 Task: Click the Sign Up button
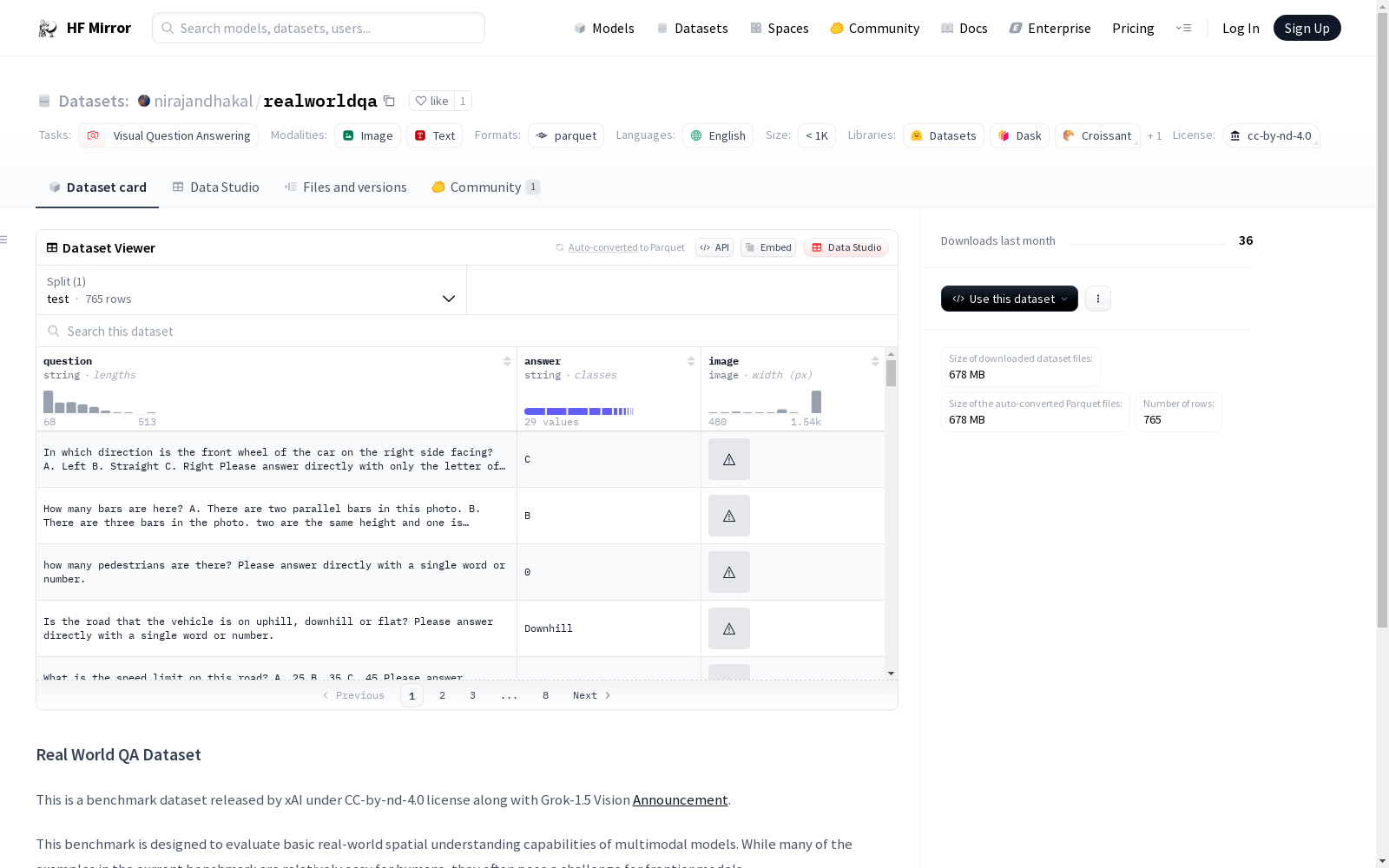(1307, 28)
